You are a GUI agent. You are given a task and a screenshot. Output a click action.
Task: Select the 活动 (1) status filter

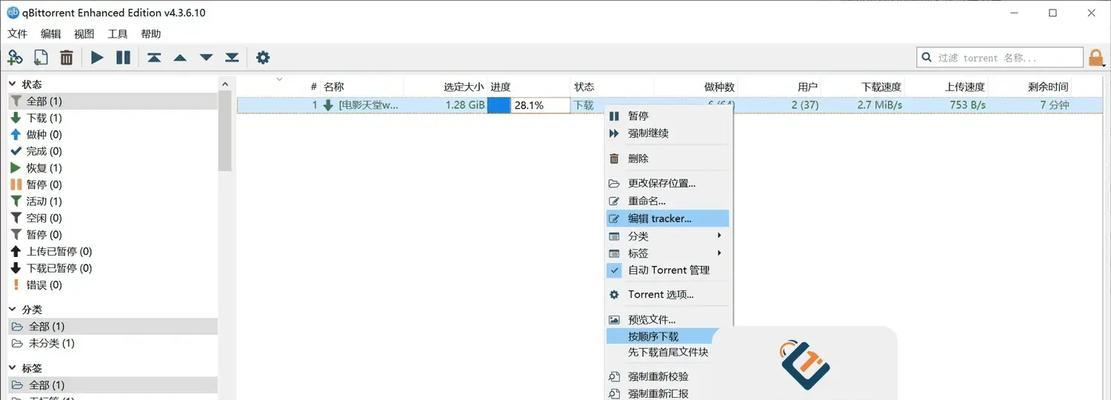click(112, 201)
